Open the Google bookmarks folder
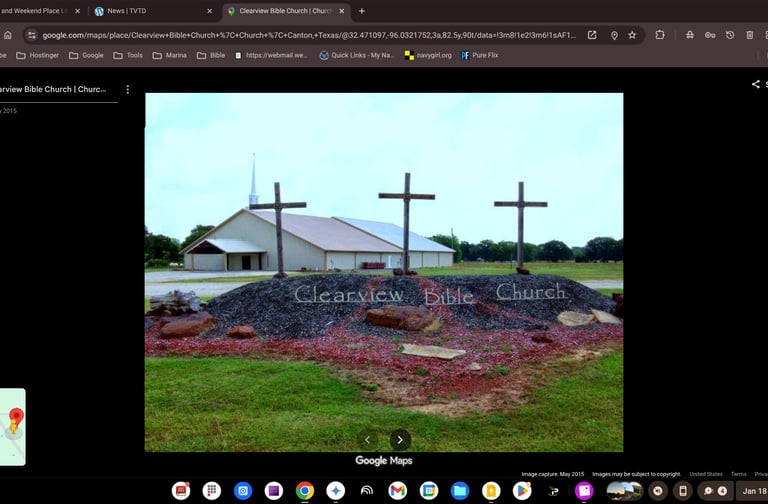768x504 pixels. tap(86, 55)
